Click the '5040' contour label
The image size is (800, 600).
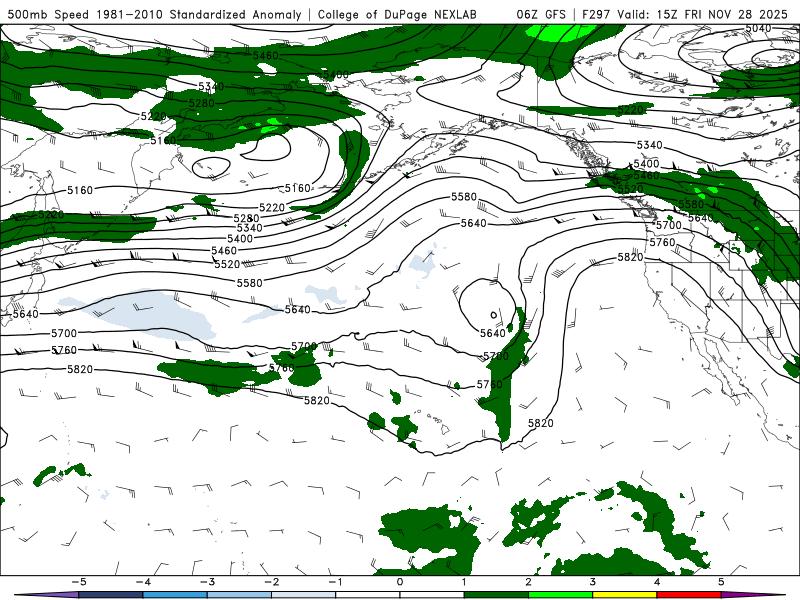click(x=758, y=29)
